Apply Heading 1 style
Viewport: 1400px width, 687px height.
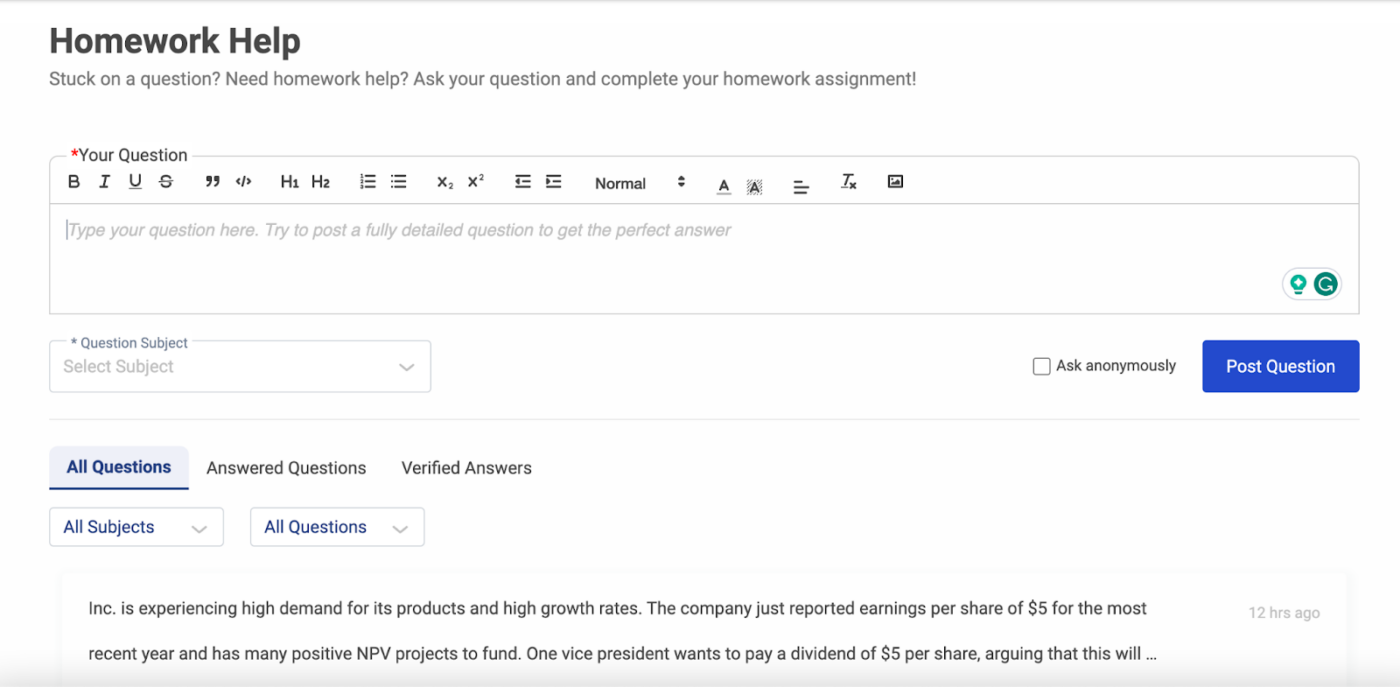(289, 182)
